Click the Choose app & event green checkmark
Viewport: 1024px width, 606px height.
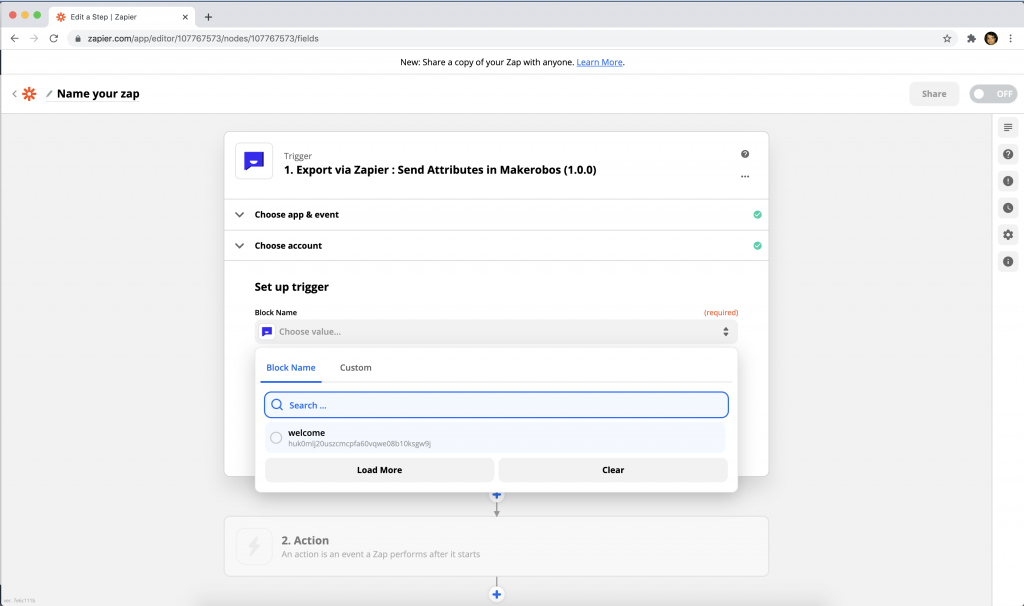coord(757,214)
